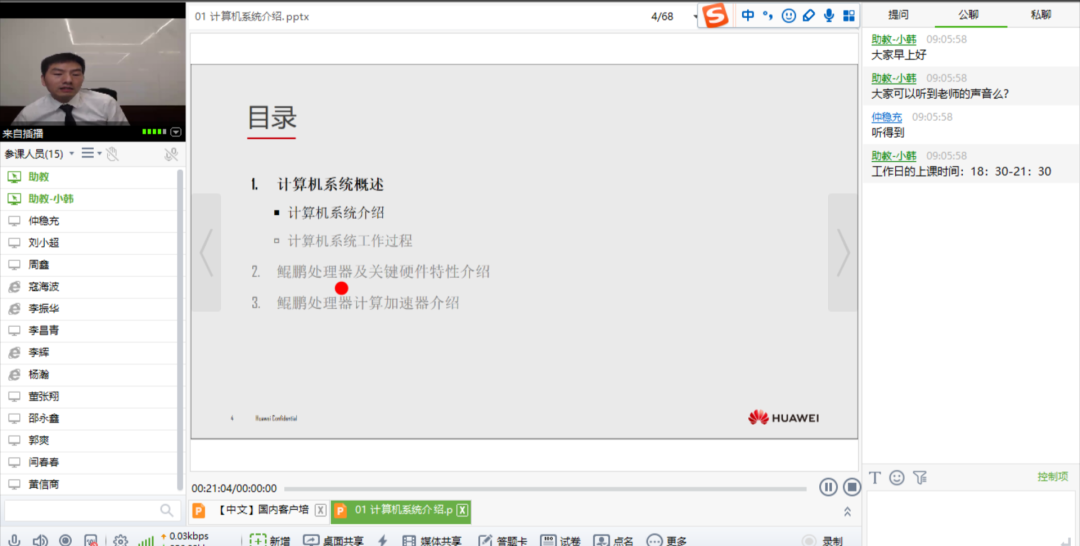This screenshot has width=1080, height=546.
Task: Click the microphone icon in bottom toolbar
Action: point(14,541)
